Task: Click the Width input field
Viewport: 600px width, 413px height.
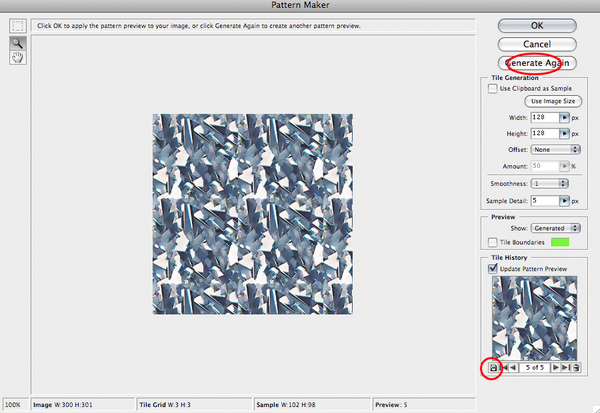Action: (545, 118)
